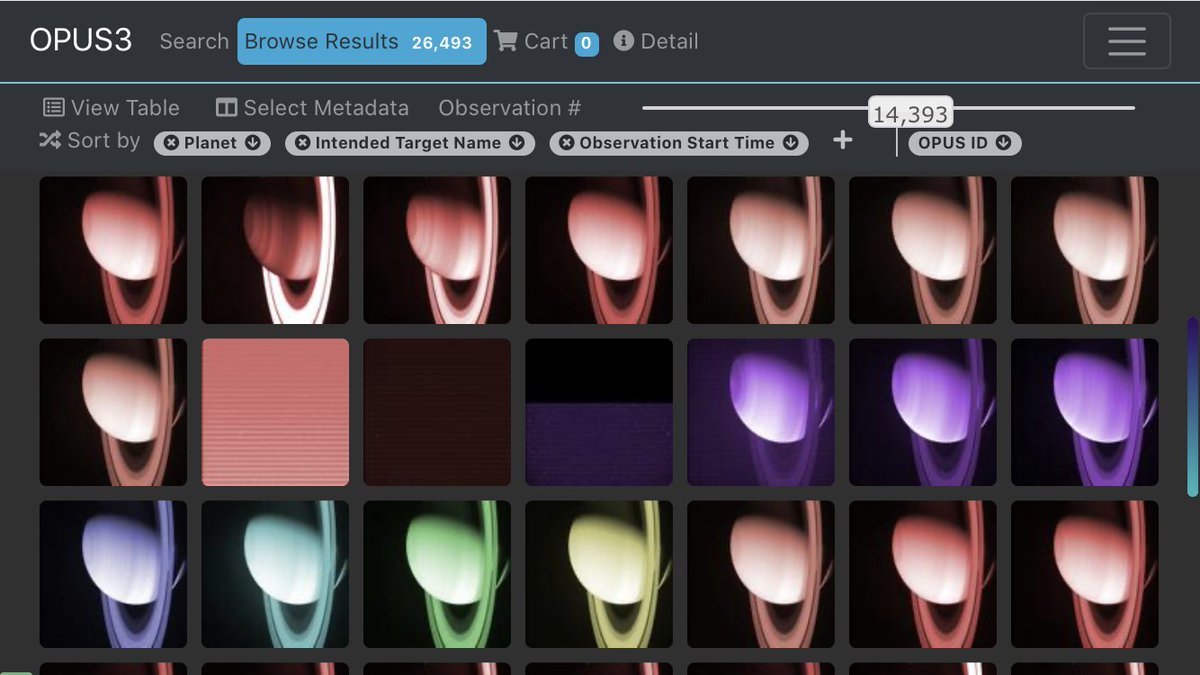
Task: Click the shopping cart icon
Action: point(506,41)
